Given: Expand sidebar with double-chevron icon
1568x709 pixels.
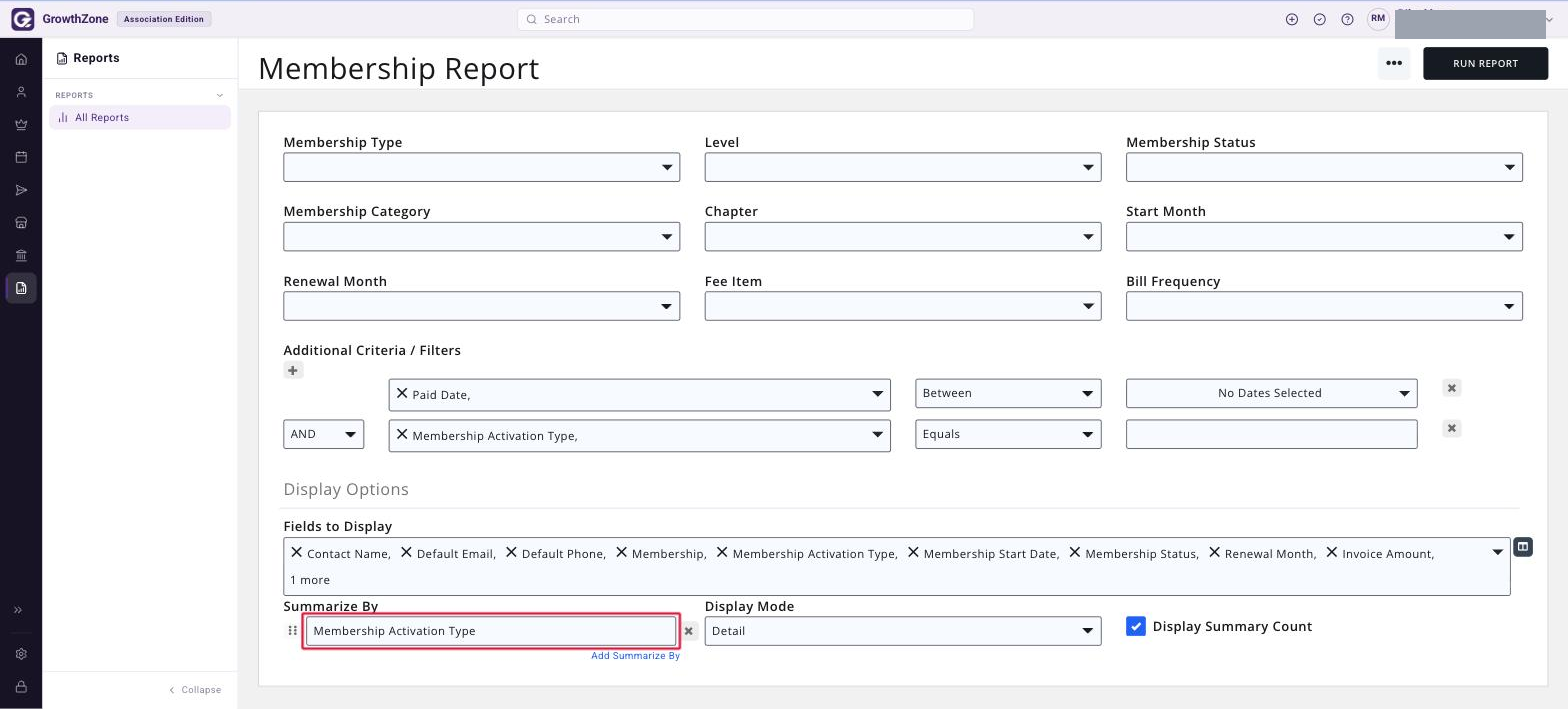Looking at the screenshot, I should (18, 610).
